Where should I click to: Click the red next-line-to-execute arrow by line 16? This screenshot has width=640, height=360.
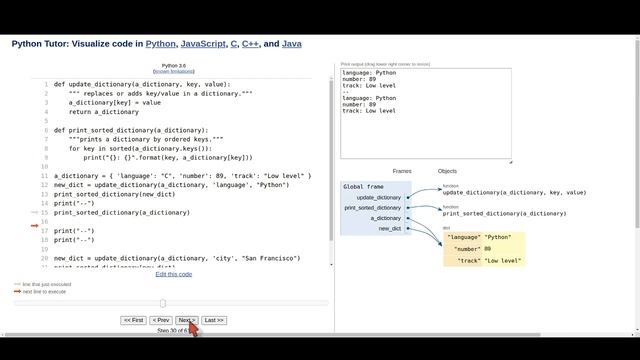(x=35, y=225)
